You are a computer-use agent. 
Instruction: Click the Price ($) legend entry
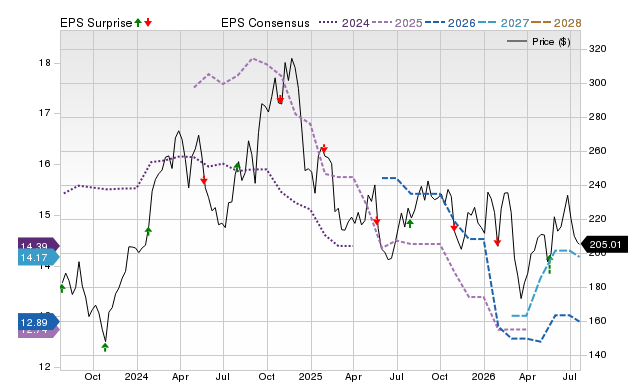(x=539, y=42)
